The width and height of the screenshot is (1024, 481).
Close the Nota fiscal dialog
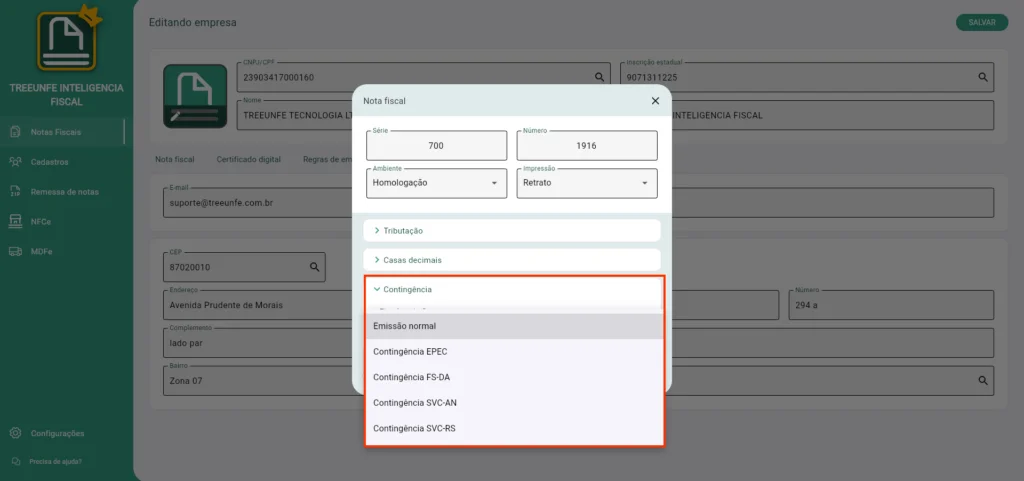[x=655, y=101]
